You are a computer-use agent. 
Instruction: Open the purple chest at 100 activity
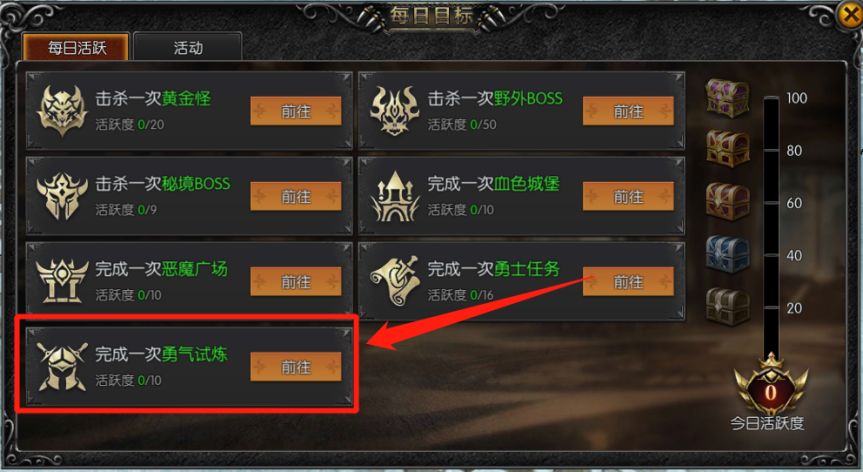(x=728, y=98)
